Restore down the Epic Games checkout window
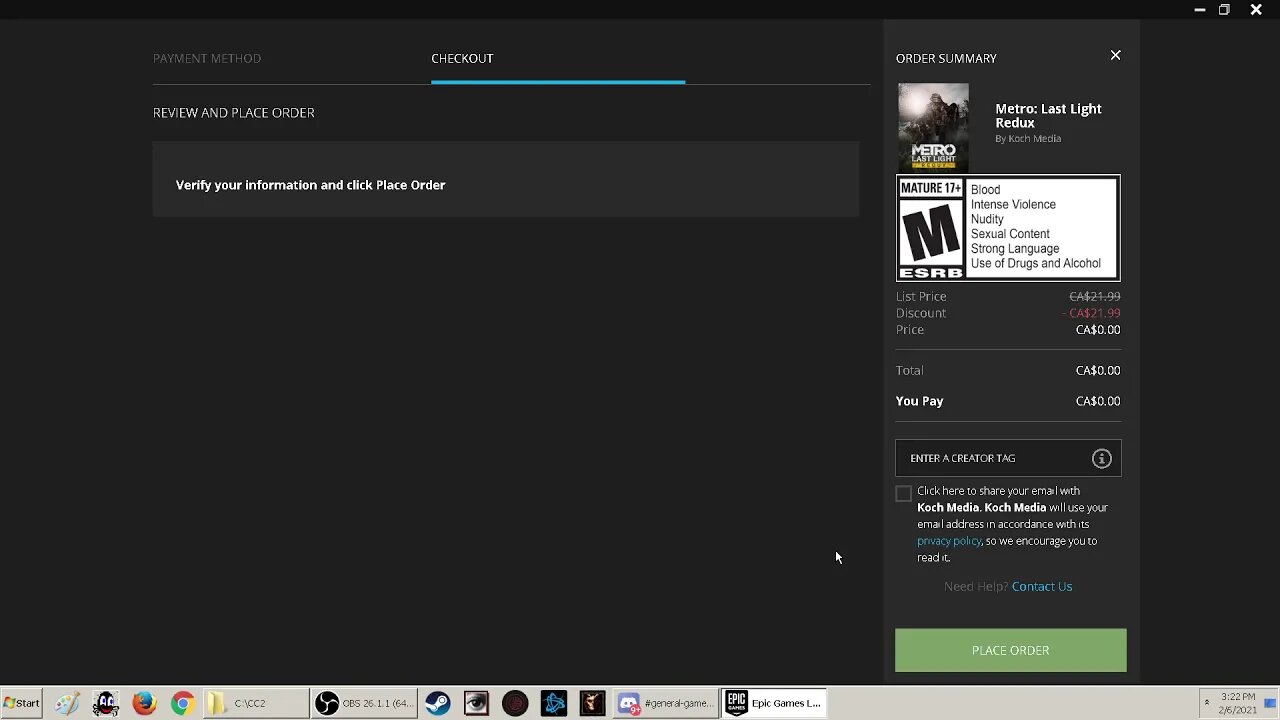The height and width of the screenshot is (720, 1280). coord(1223,10)
